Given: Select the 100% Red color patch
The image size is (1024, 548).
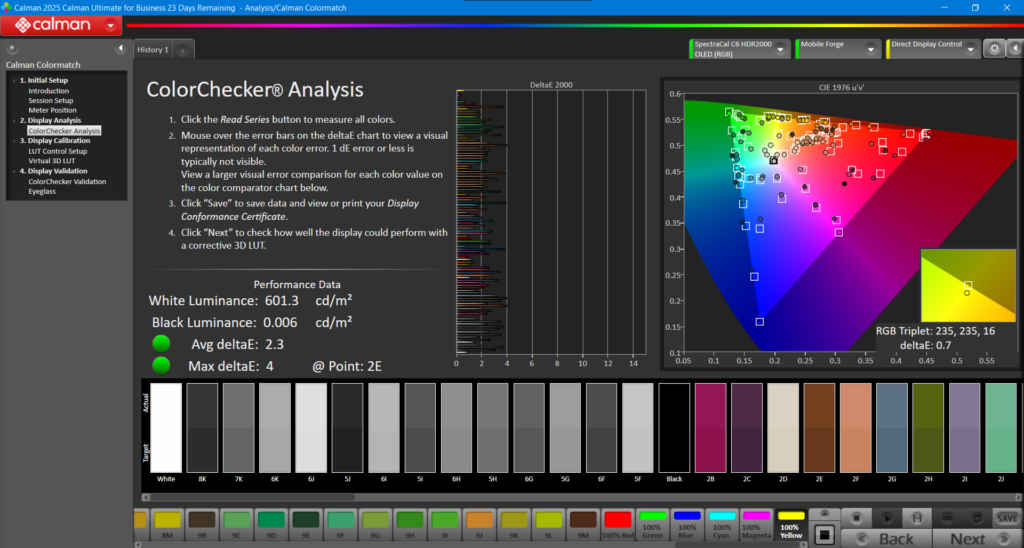Looking at the screenshot, I should pyautogui.click(x=617, y=521).
